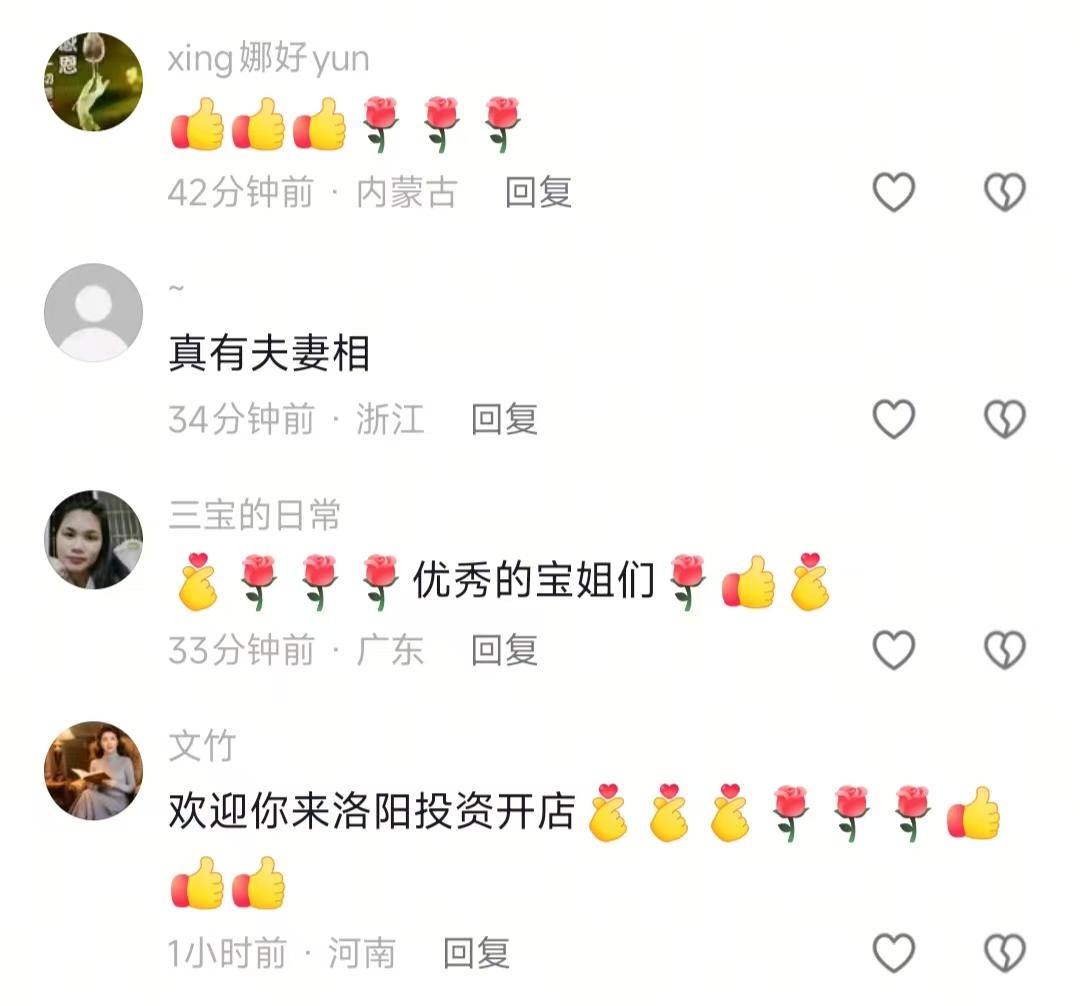1080x1006 pixels.
Task: Like xing娜好yun's comment with heart icon
Action: [x=893, y=192]
